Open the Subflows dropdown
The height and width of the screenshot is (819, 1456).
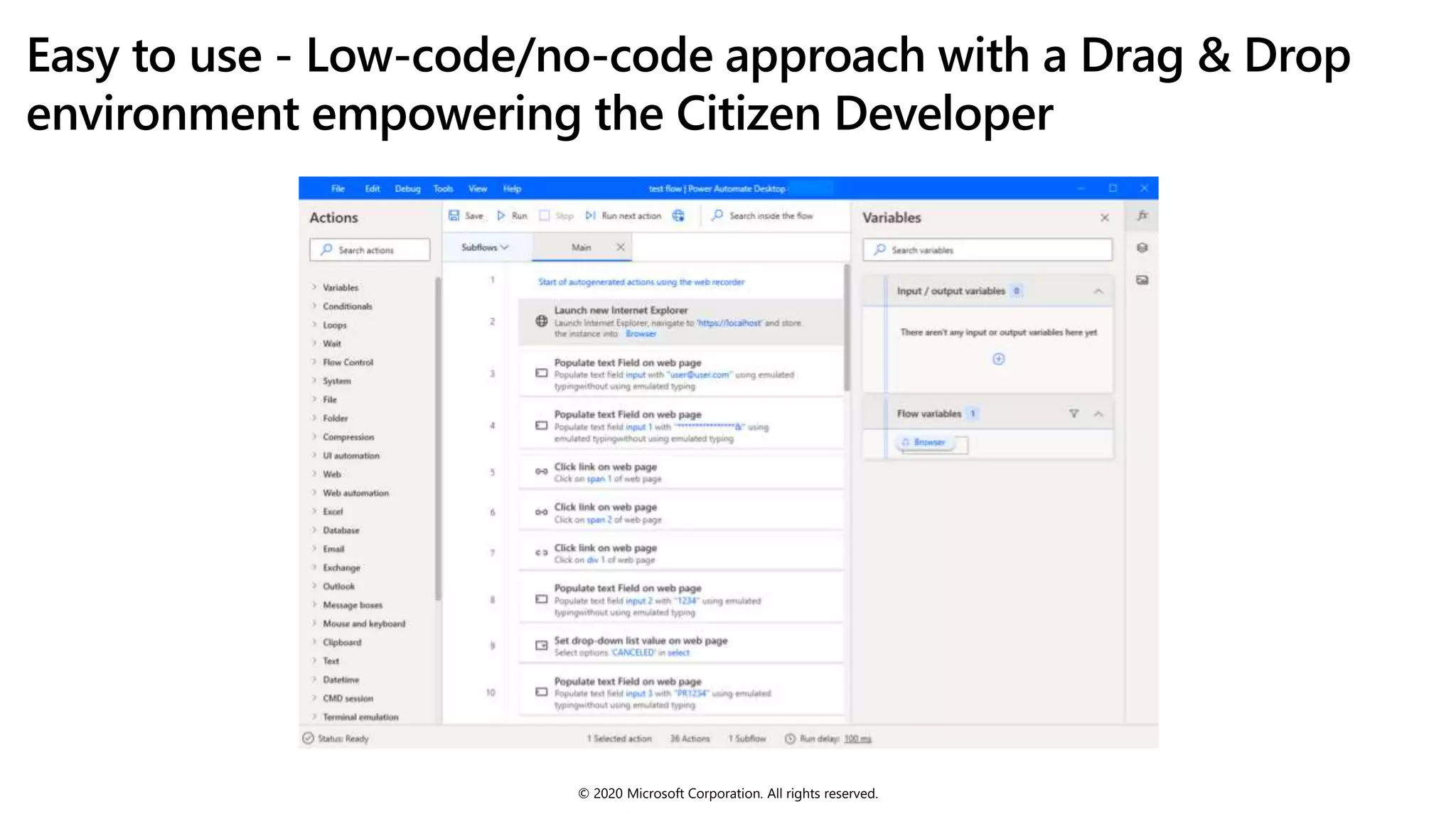click(485, 247)
